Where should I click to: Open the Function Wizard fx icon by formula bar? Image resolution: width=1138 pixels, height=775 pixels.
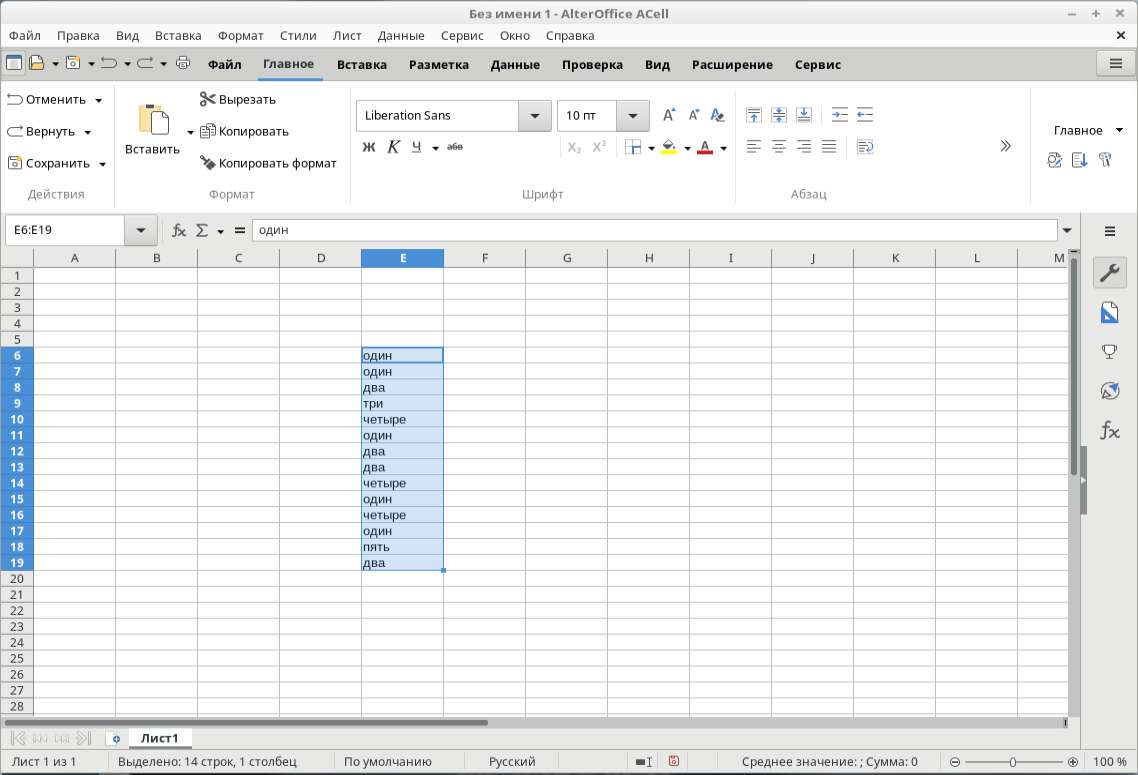(x=179, y=230)
